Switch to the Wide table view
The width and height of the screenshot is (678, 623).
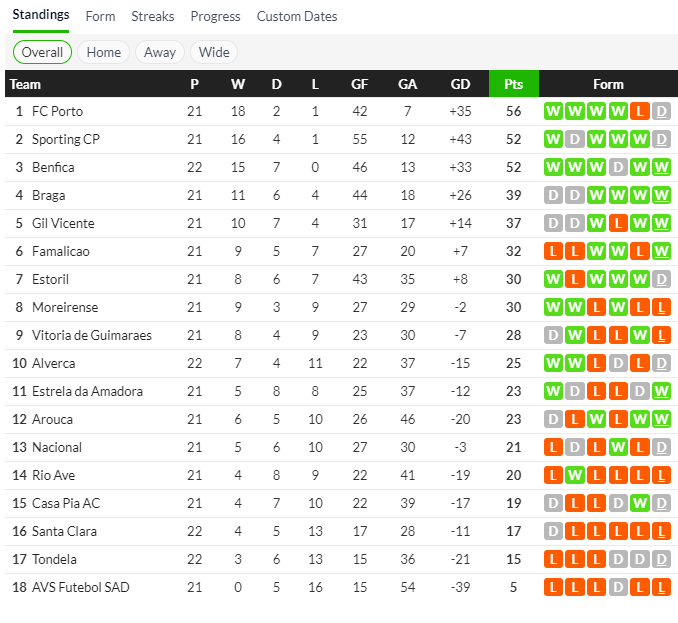(x=214, y=52)
